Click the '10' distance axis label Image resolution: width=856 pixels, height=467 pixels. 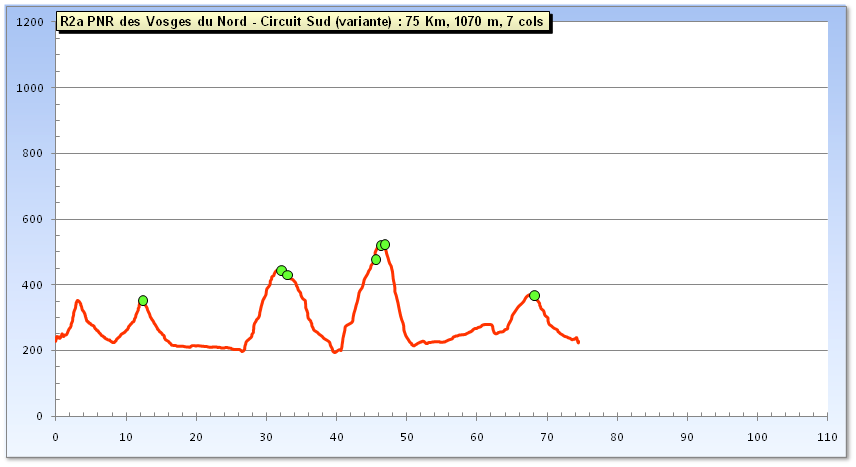click(126, 437)
